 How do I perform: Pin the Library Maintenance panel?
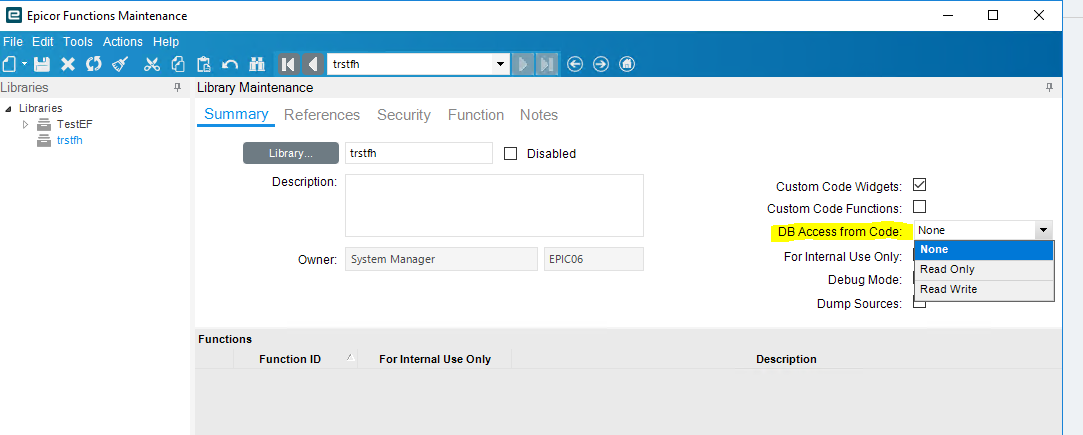[x=1049, y=88]
